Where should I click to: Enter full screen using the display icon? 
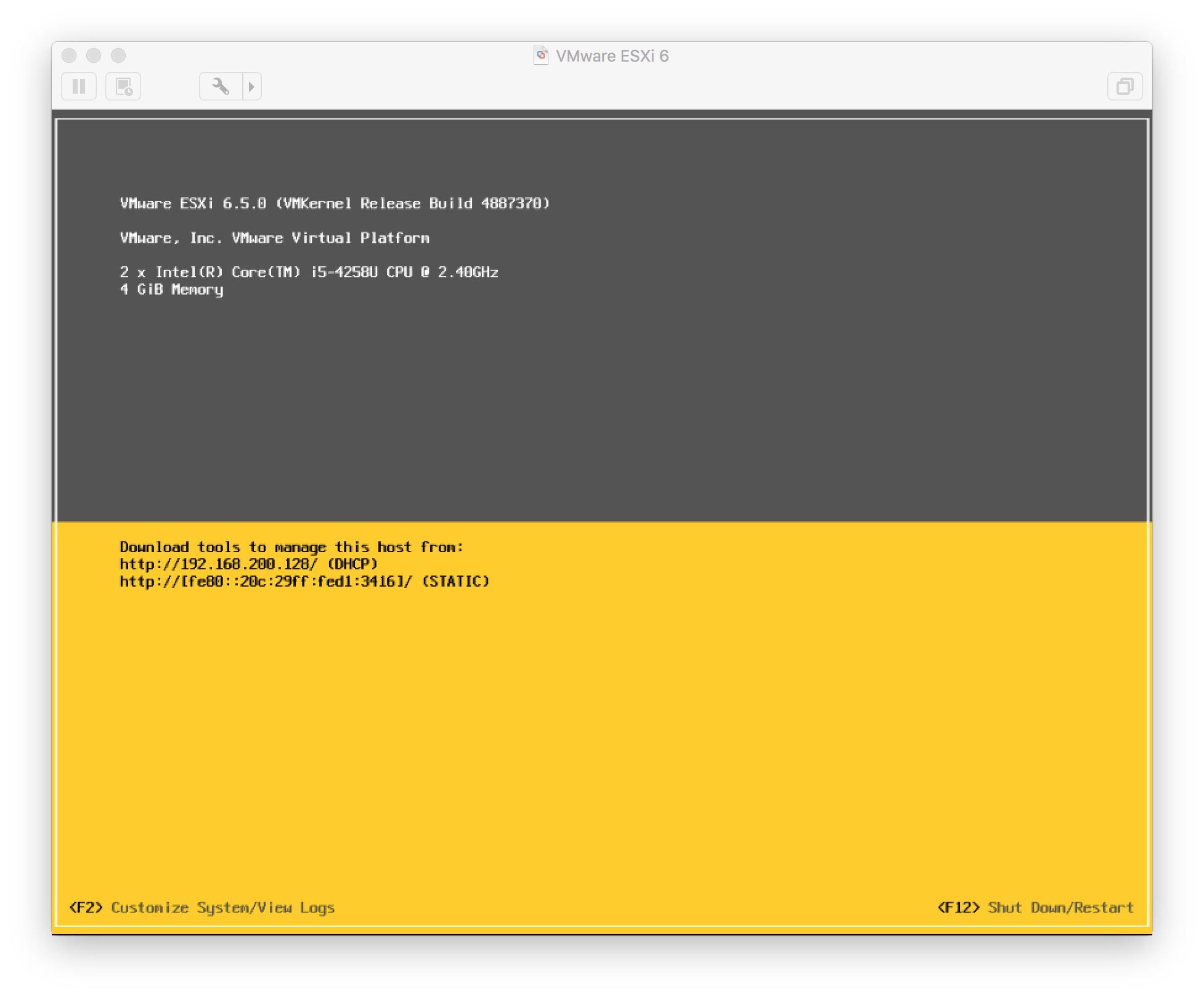1125,86
